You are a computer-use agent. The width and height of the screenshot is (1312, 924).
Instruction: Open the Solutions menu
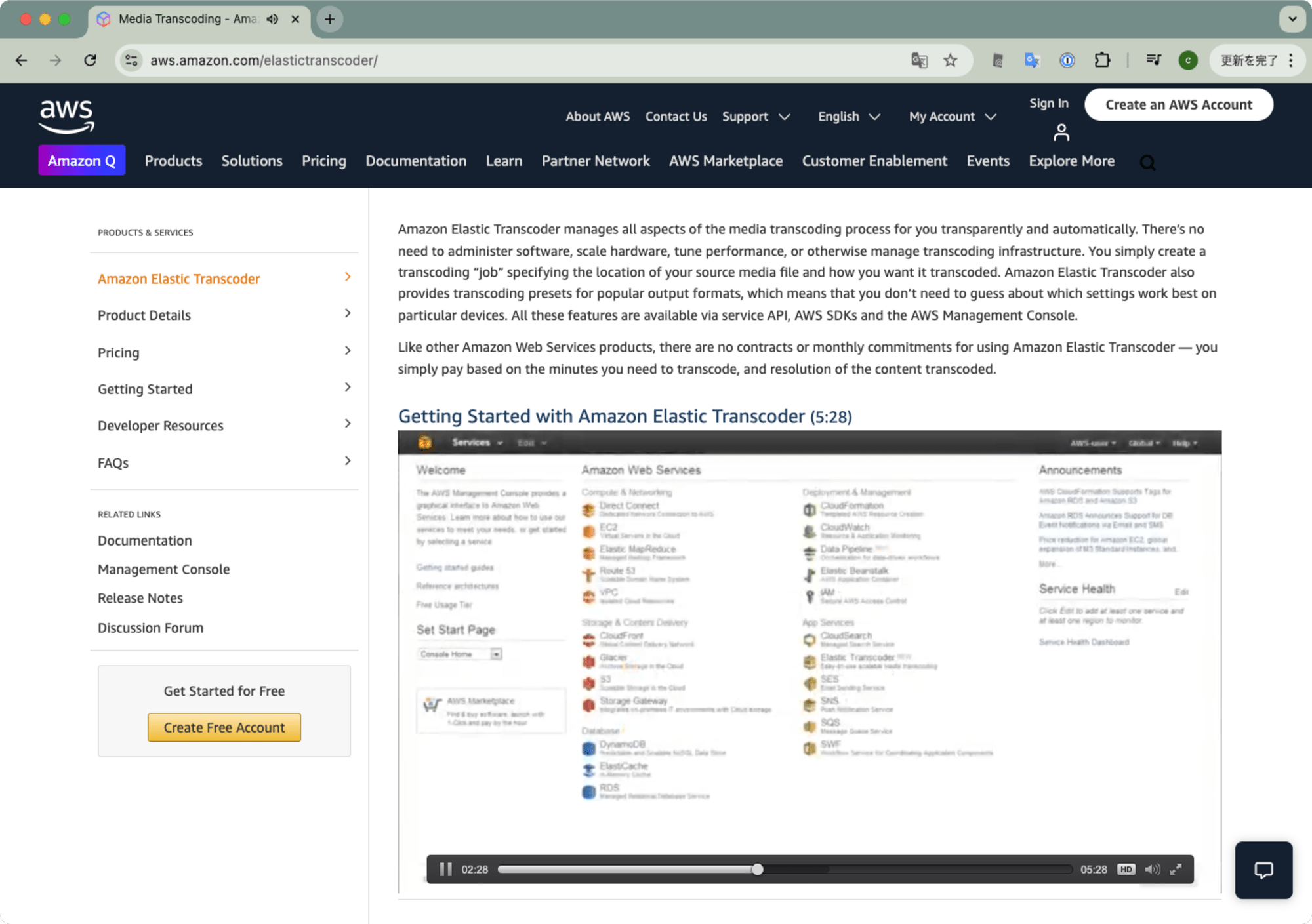pyautogui.click(x=252, y=161)
